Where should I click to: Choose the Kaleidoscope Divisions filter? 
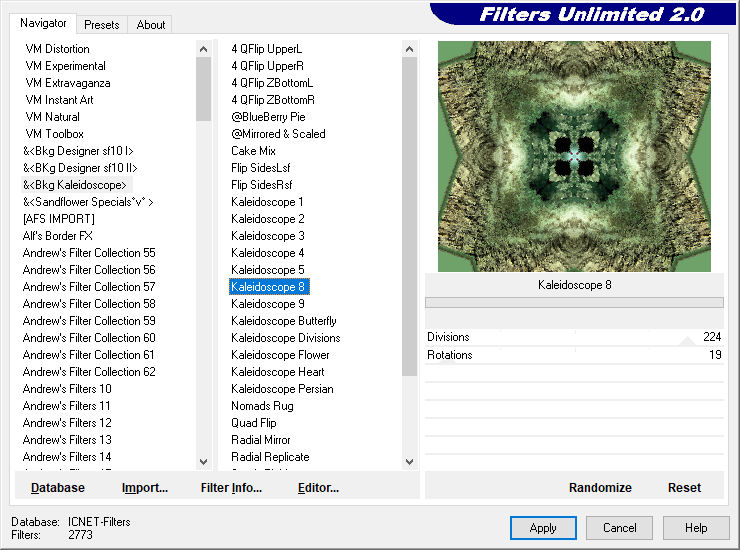coord(286,338)
